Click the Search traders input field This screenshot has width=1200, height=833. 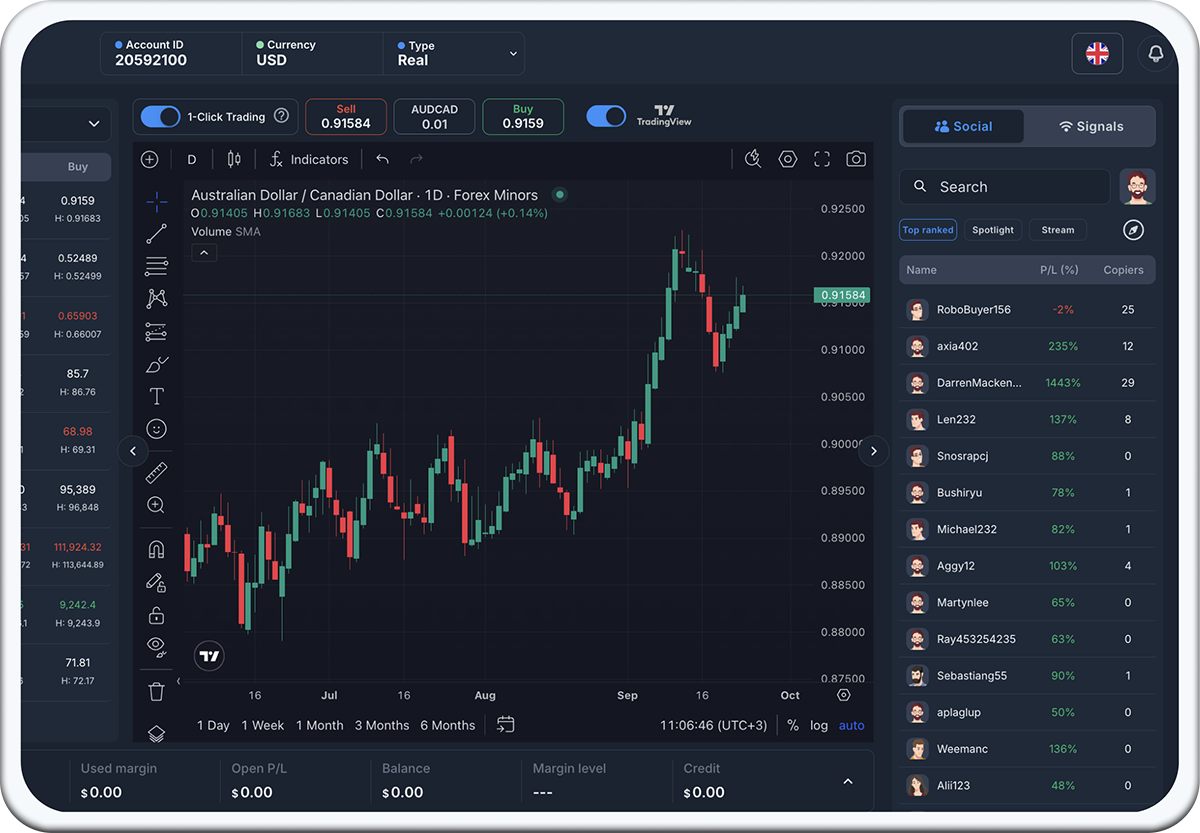pos(1005,187)
